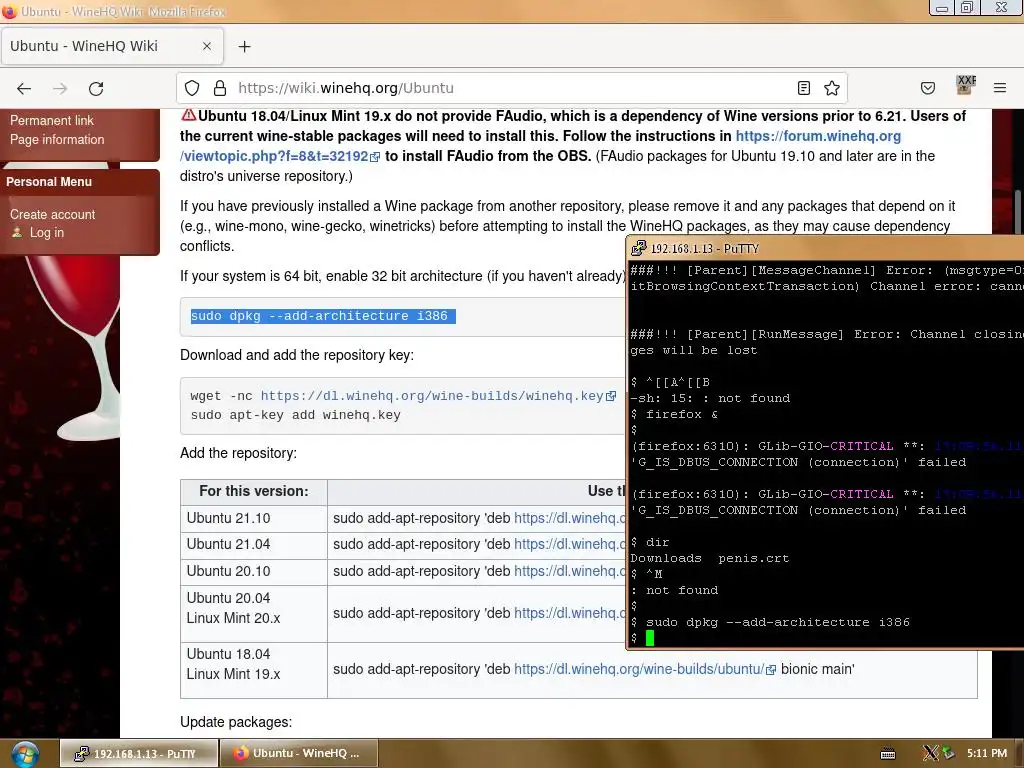Click the 5:11 PM taskbar clock
Viewport: 1024px width, 768px height.
point(987,753)
